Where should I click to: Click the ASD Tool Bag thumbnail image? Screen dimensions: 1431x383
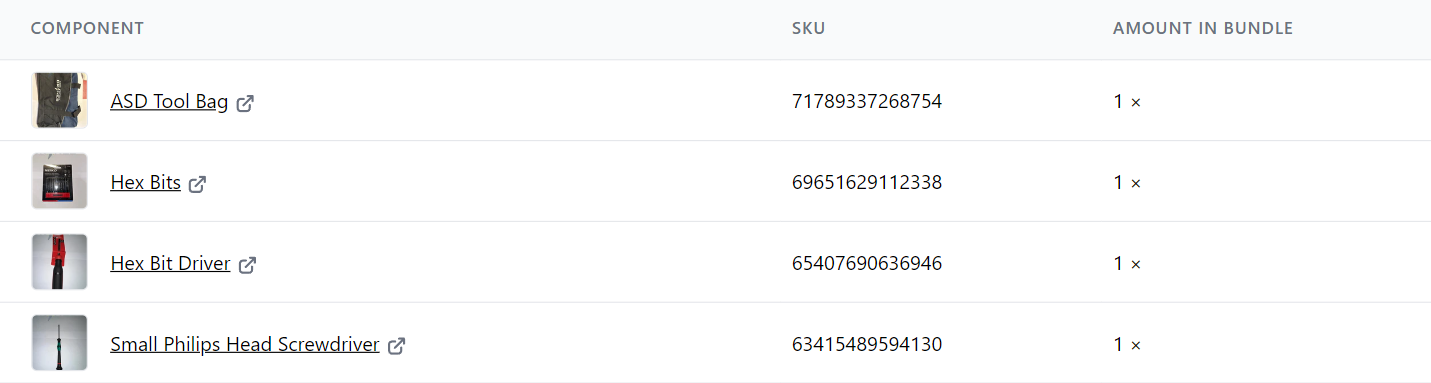[59, 100]
